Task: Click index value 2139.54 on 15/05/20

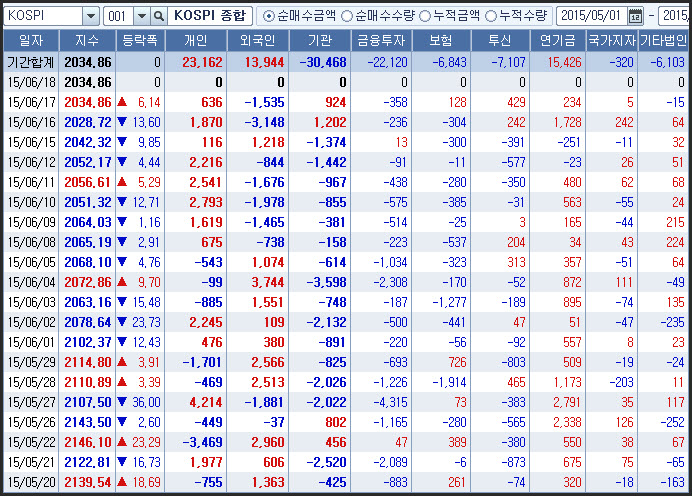Action: pos(88,482)
